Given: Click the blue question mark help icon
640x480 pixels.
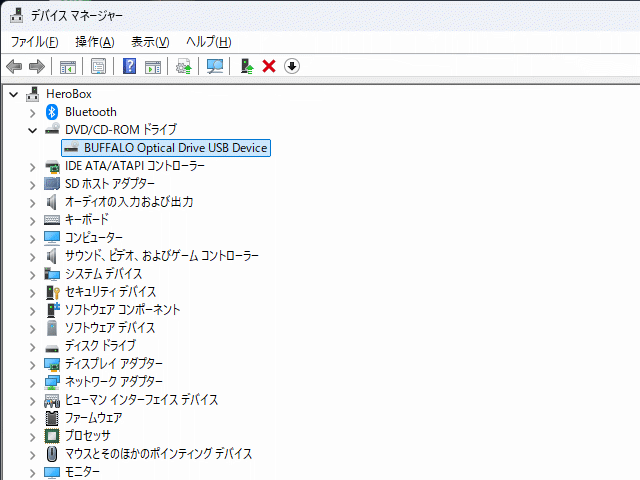Looking at the screenshot, I should pyautogui.click(x=129, y=66).
